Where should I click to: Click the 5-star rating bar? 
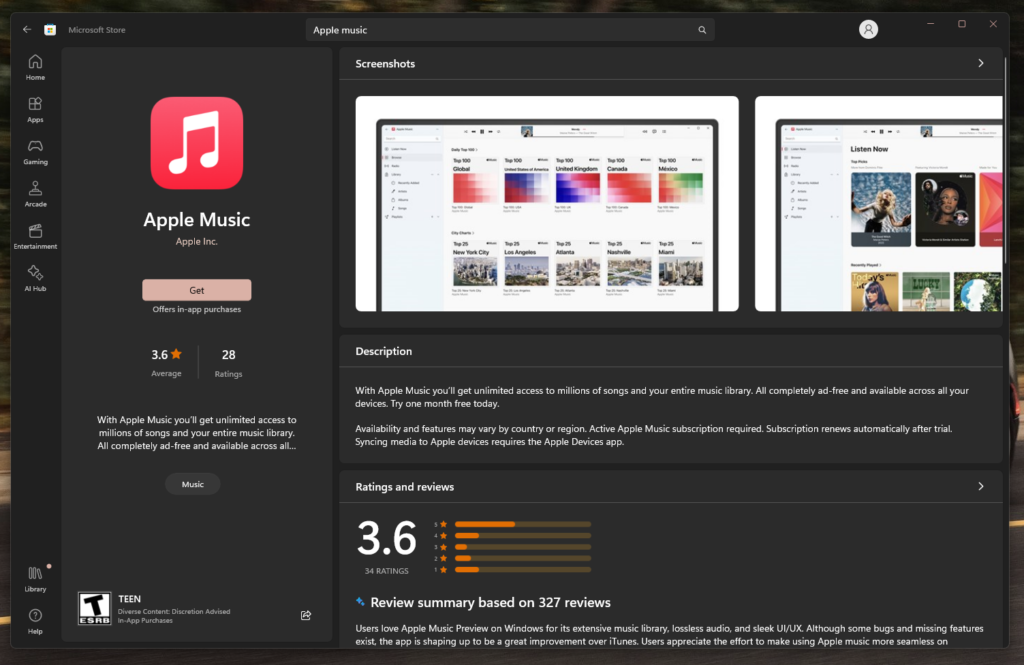click(x=522, y=524)
